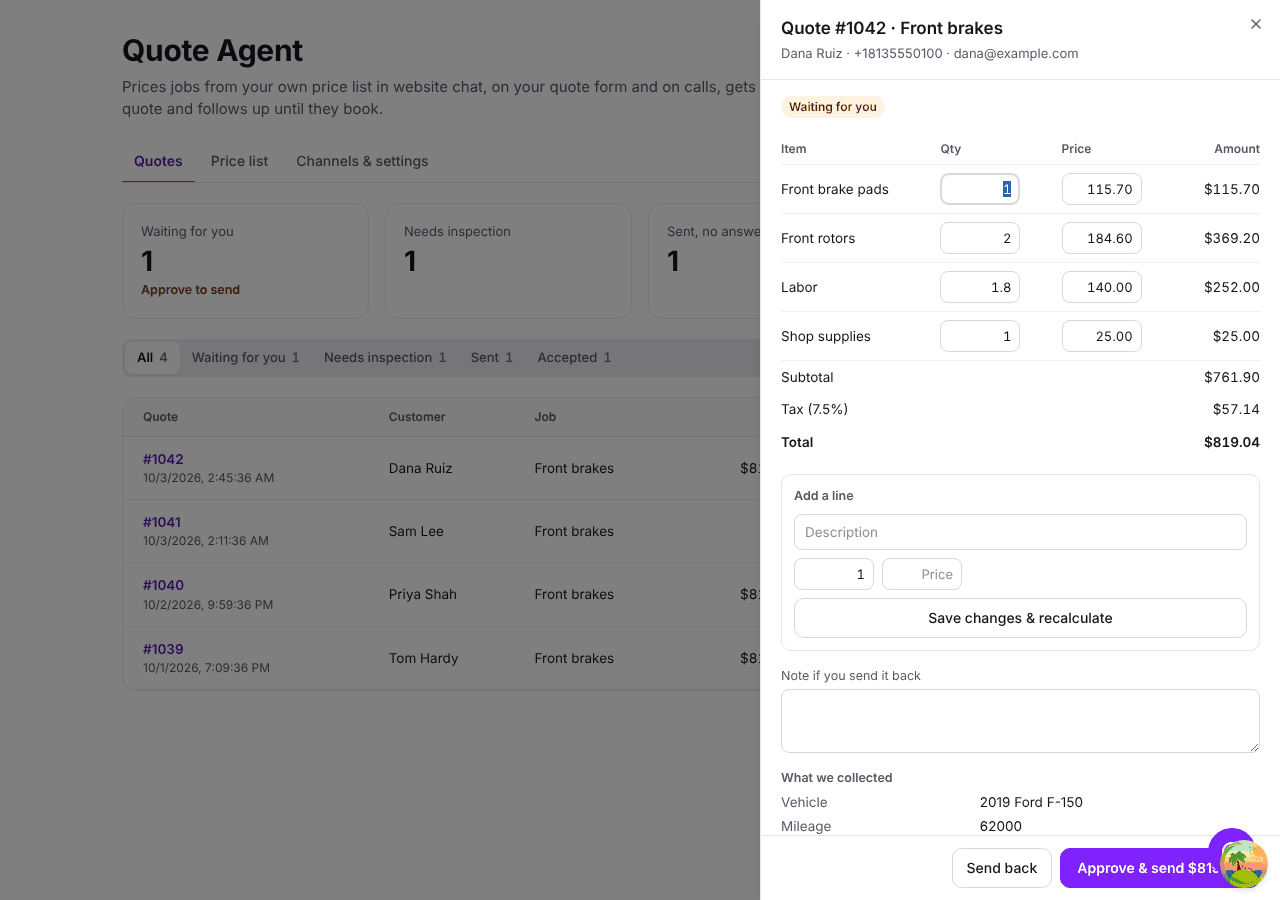Open the Channels & settings tab
Viewport: 1280px width, 900px height.
362,161
